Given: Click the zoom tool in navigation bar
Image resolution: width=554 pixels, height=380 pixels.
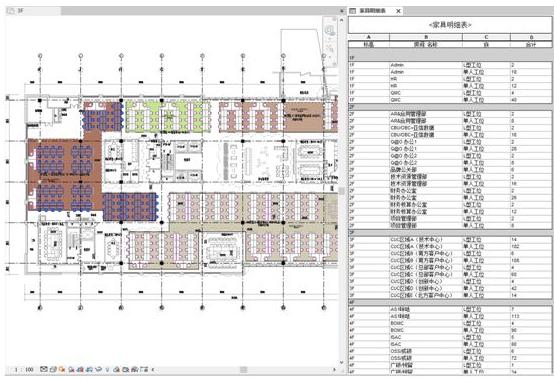Looking at the screenshot, I should click(x=330, y=49).
